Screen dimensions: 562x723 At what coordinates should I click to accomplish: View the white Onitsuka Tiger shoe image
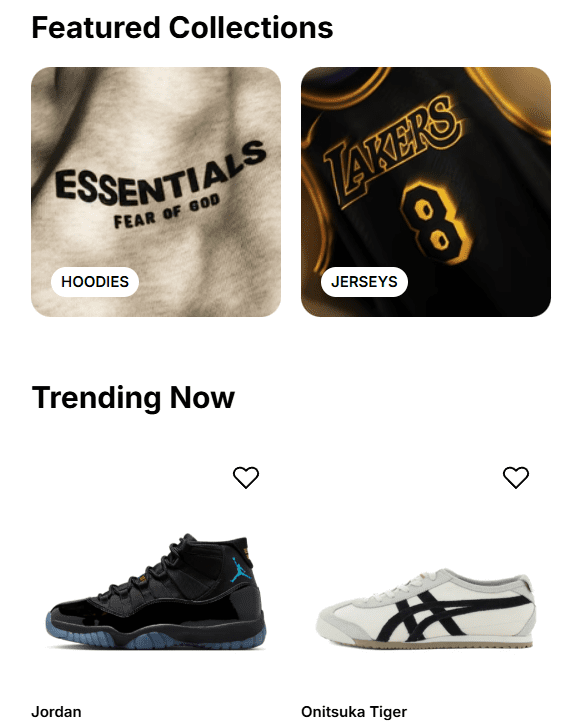click(x=426, y=608)
